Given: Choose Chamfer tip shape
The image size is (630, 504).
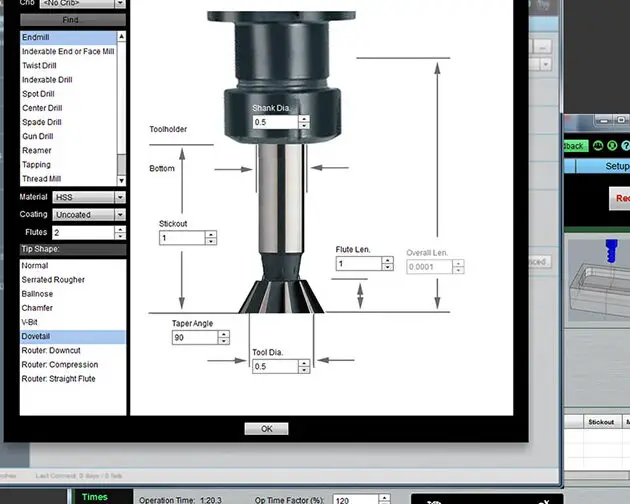Looking at the screenshot, I should tap(73, 308).
